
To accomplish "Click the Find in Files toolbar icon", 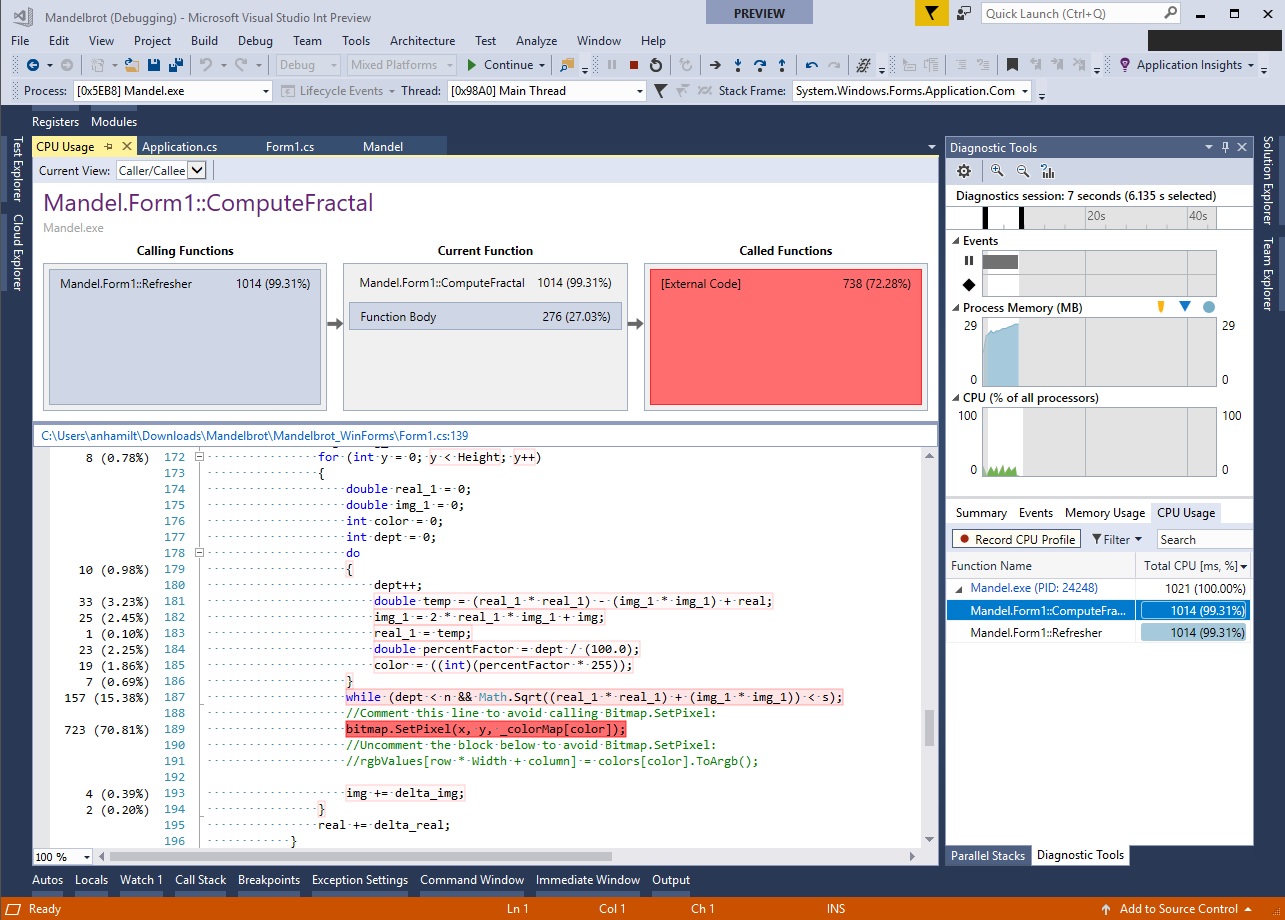I will coord(567,65).
